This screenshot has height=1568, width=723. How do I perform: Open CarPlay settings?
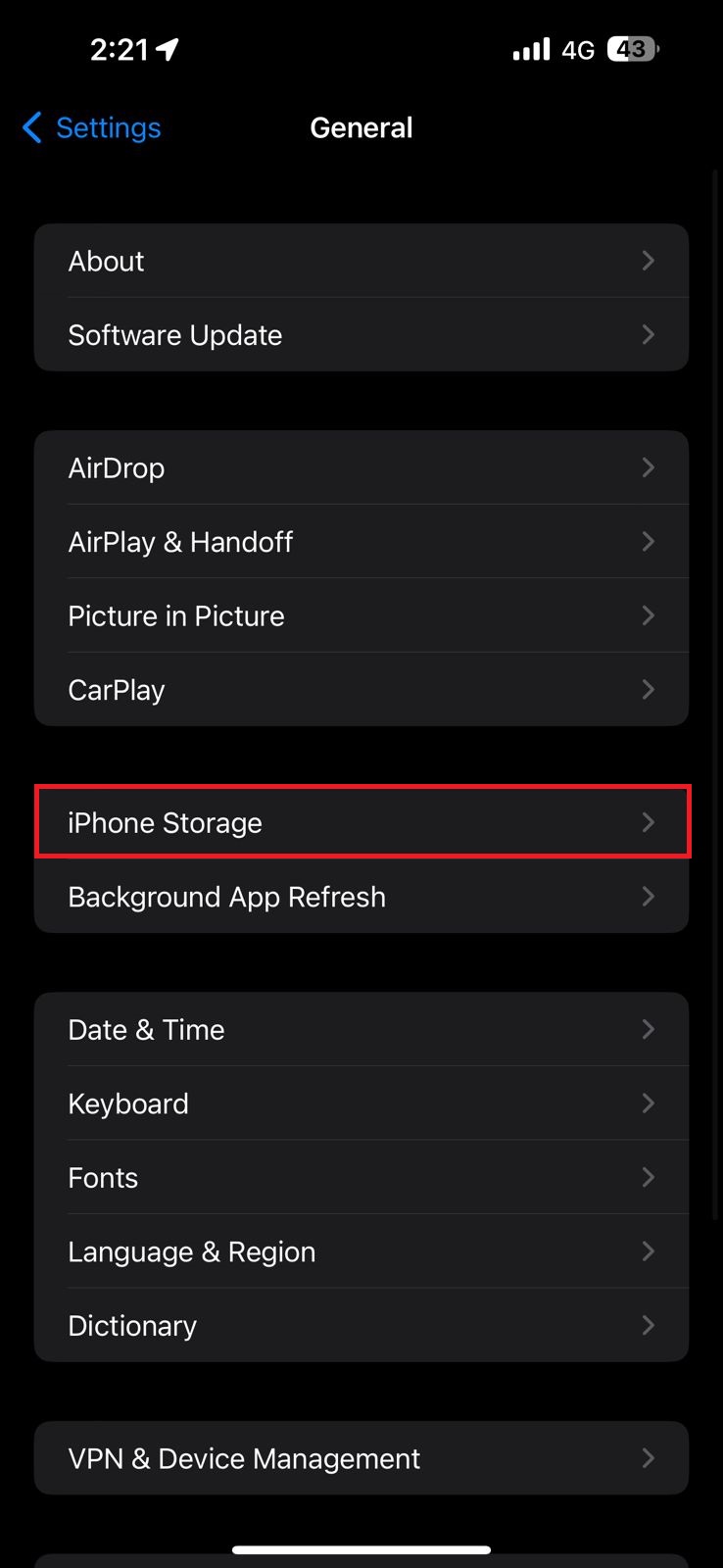click(361, 690)
